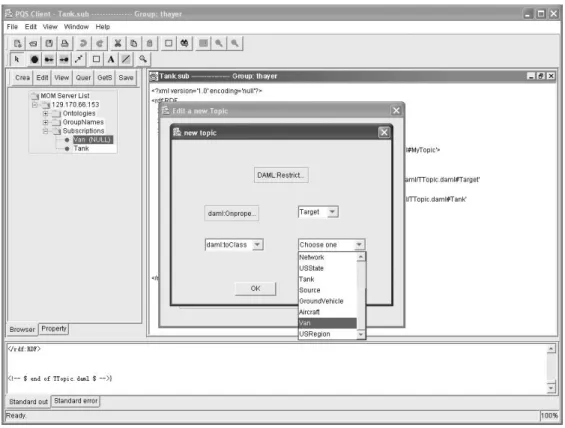Choose USState from the list
Screen dimensions: 565x428
[328, 268]
